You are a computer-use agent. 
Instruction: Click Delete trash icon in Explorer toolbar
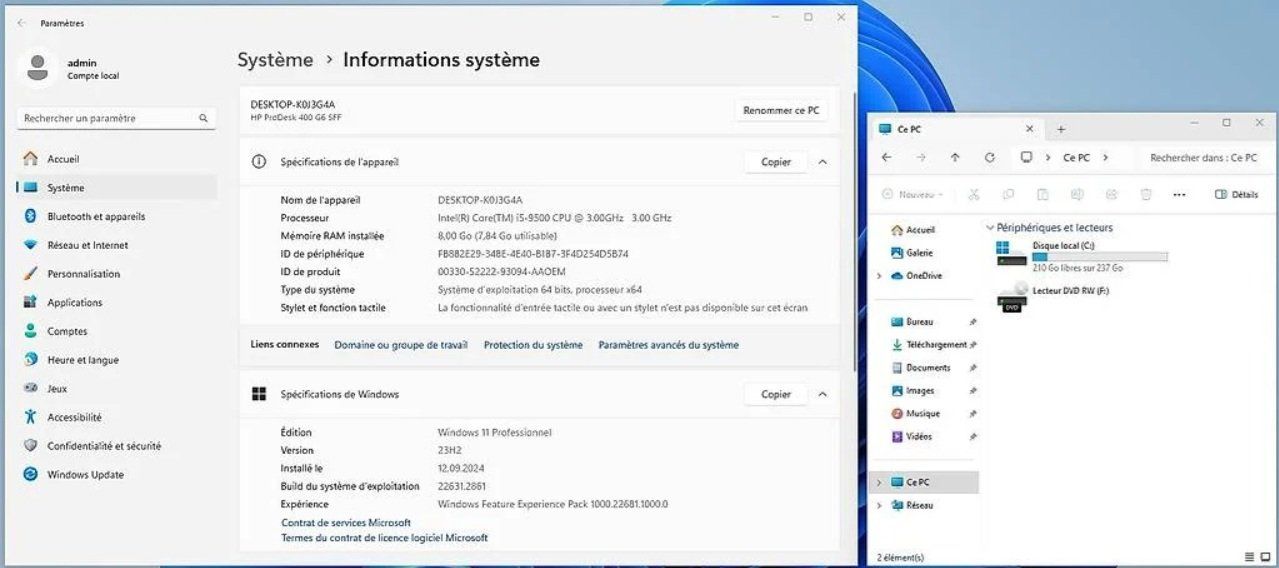click(x=1146, y=195)
